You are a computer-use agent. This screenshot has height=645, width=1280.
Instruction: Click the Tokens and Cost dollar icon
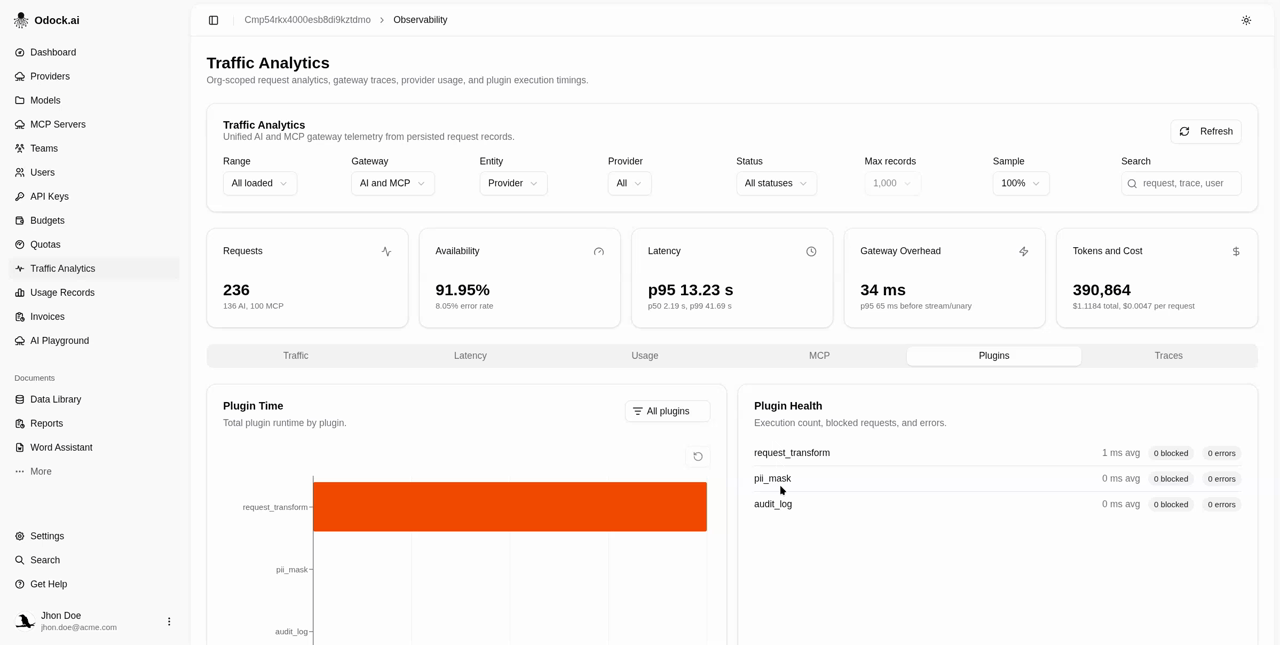(1236, 252)
